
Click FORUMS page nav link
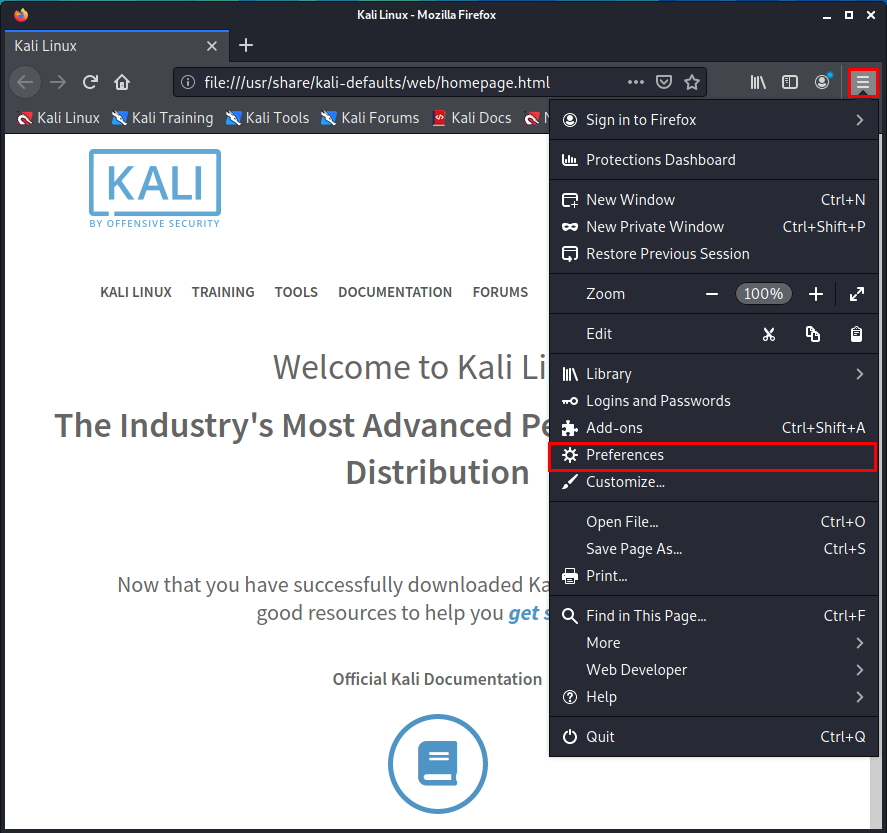coord(500,292)
